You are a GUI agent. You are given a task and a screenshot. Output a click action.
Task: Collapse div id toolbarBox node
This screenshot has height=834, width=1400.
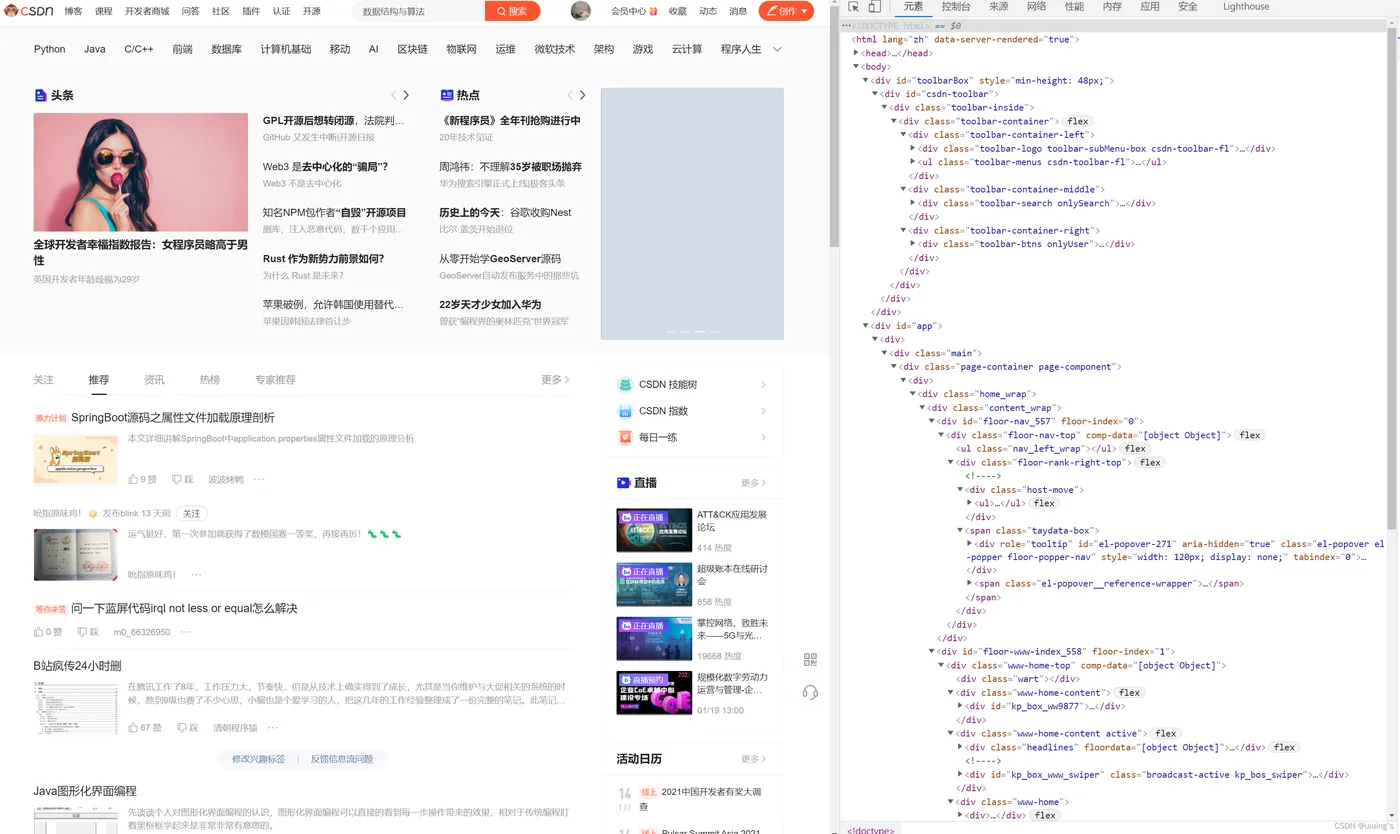tap(866, 80)
